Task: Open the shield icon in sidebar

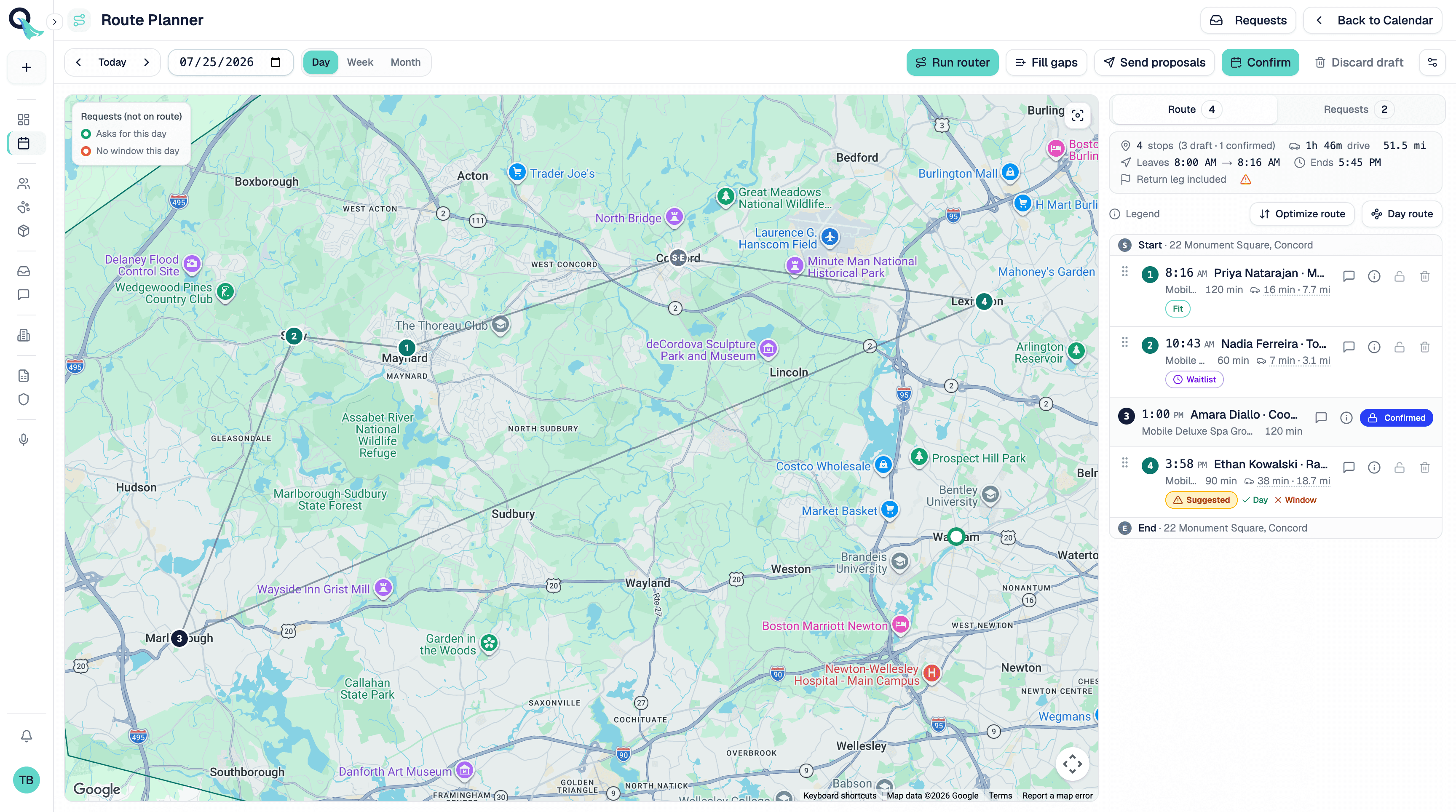Action: (24, 400)
